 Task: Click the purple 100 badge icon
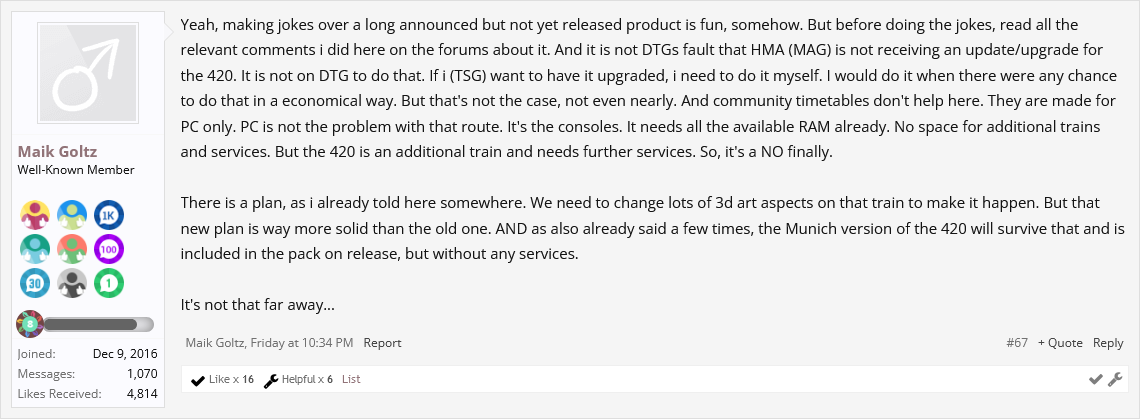point(108,249)
